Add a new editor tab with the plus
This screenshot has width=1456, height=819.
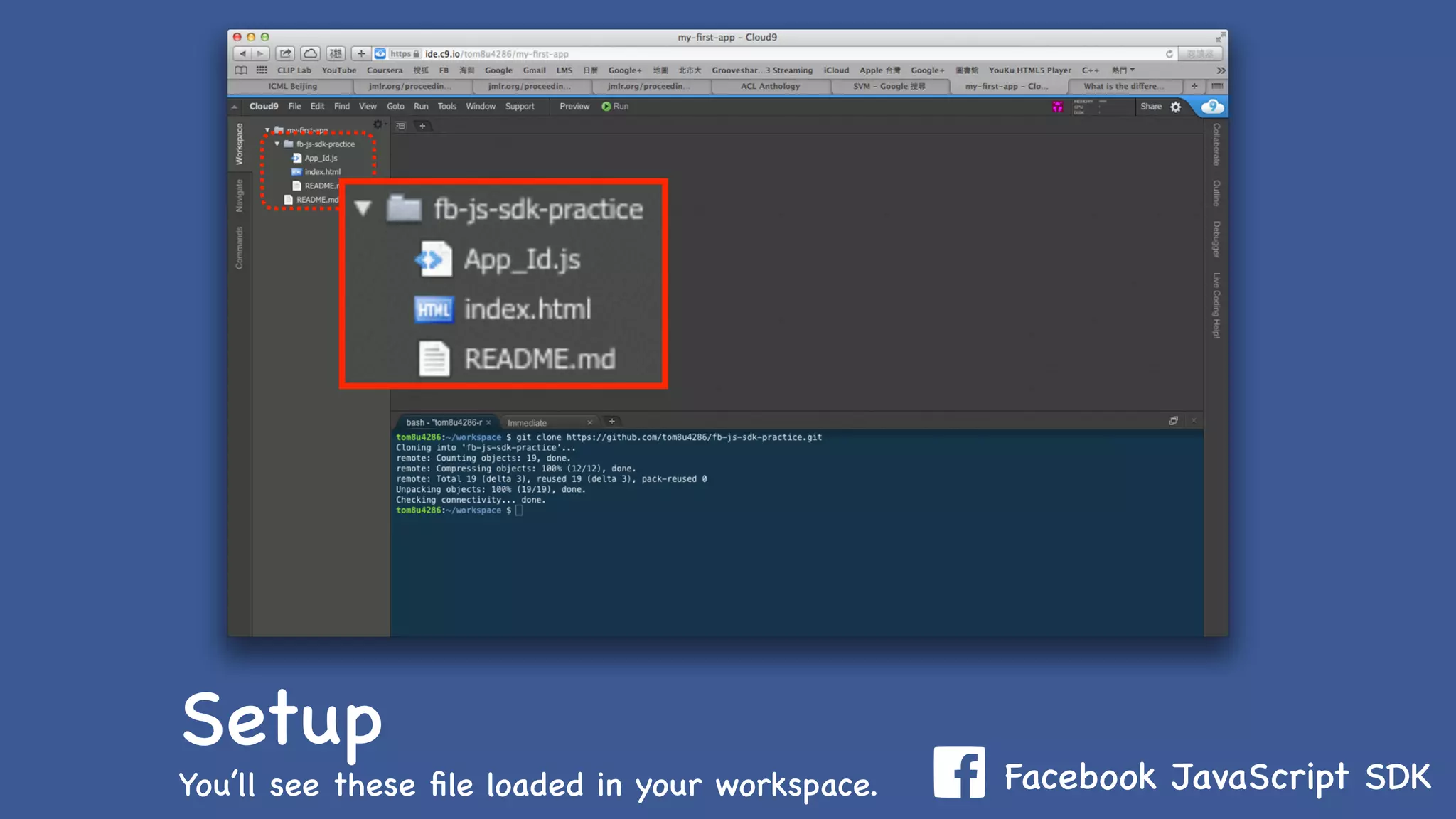(x=422, y=126)
